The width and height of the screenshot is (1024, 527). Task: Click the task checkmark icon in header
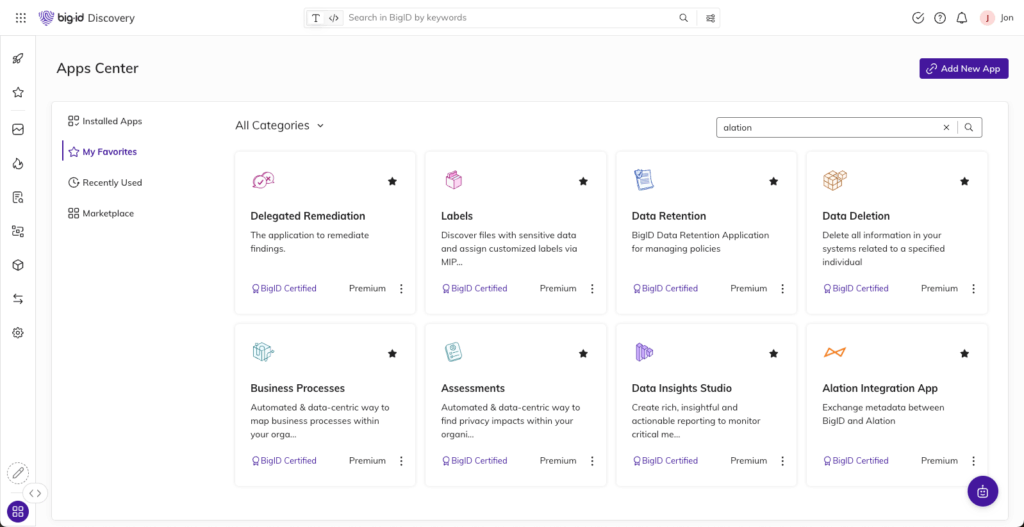coord(918,18)
